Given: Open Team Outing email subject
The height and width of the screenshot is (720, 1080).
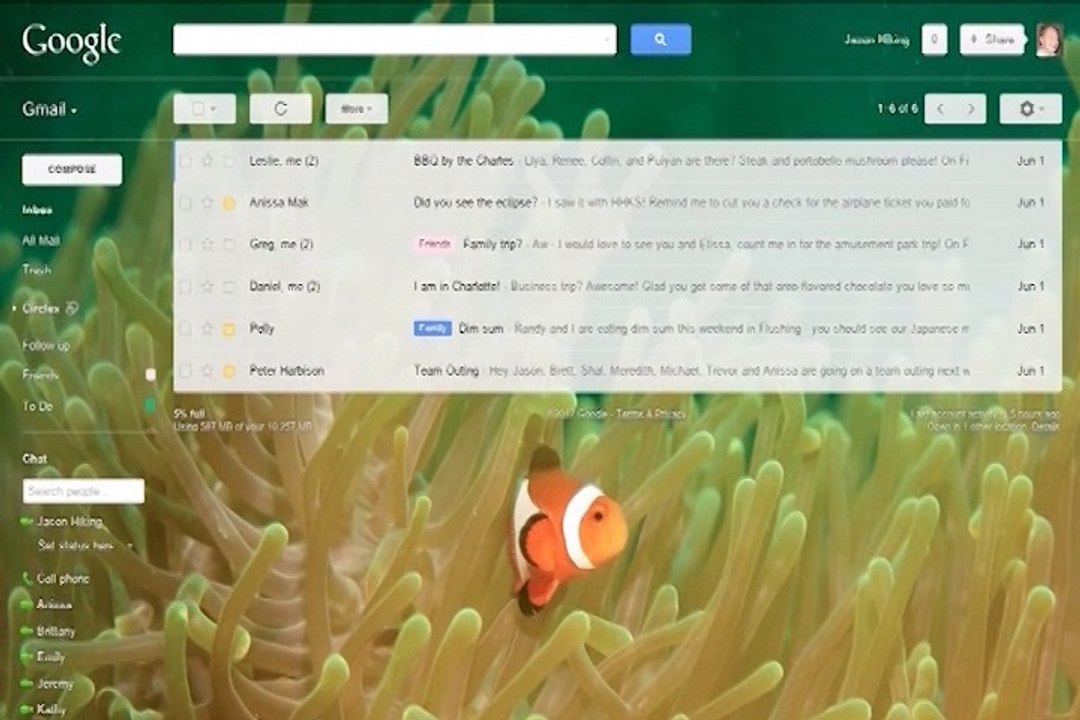Looking at the screenshot, I should tap(446, 371).
